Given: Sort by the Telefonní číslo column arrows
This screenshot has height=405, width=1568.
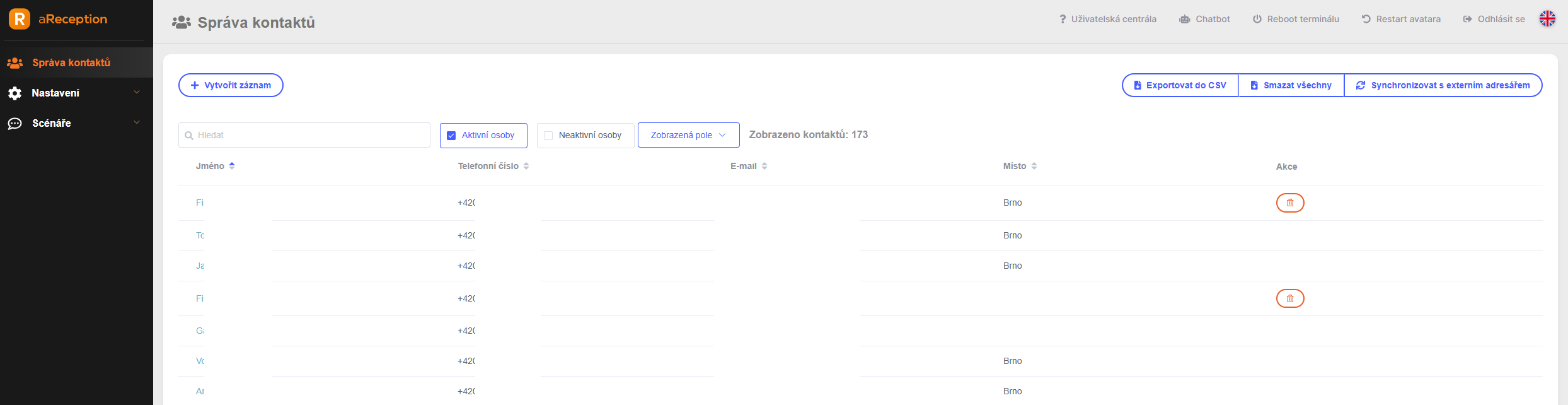Looking at the screenshot, I should [526, 166].
